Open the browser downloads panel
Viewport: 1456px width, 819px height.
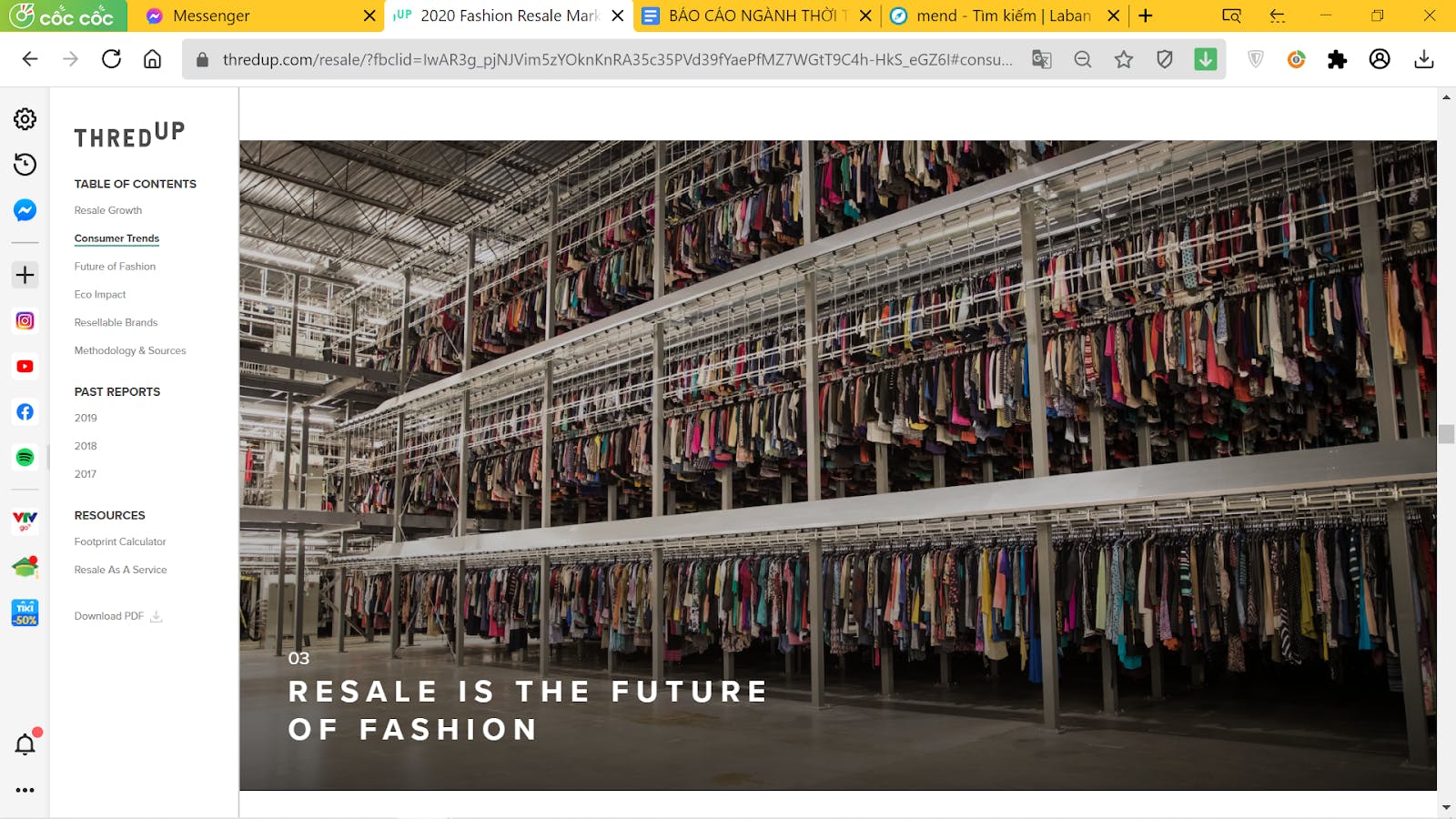click(x=1424, y=59)
